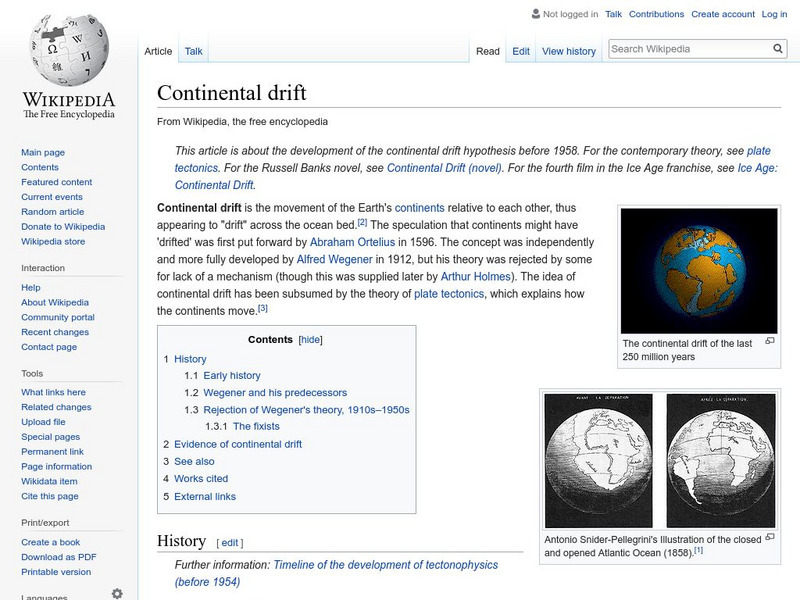Click the Search Wikipedia input field
Image resolution: width=800 pixels, height=600 pixels.
coord(690,49)
